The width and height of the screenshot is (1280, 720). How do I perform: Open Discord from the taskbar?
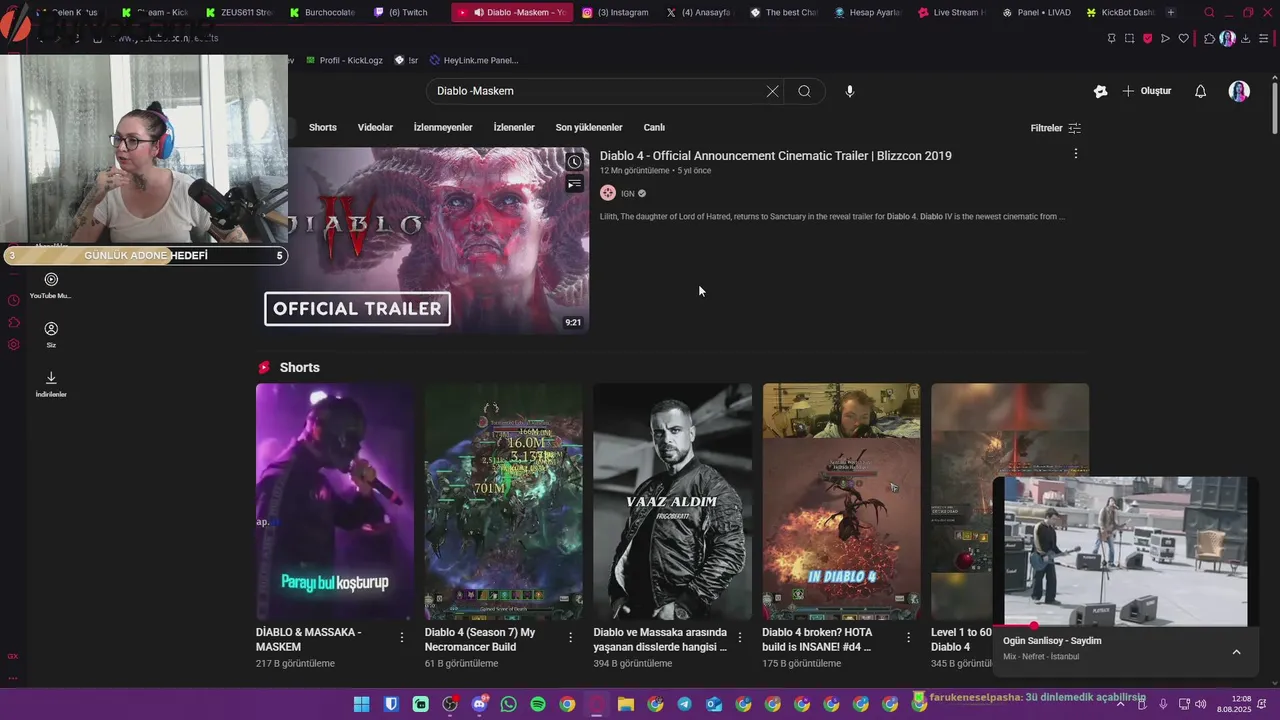pos(479,704)
